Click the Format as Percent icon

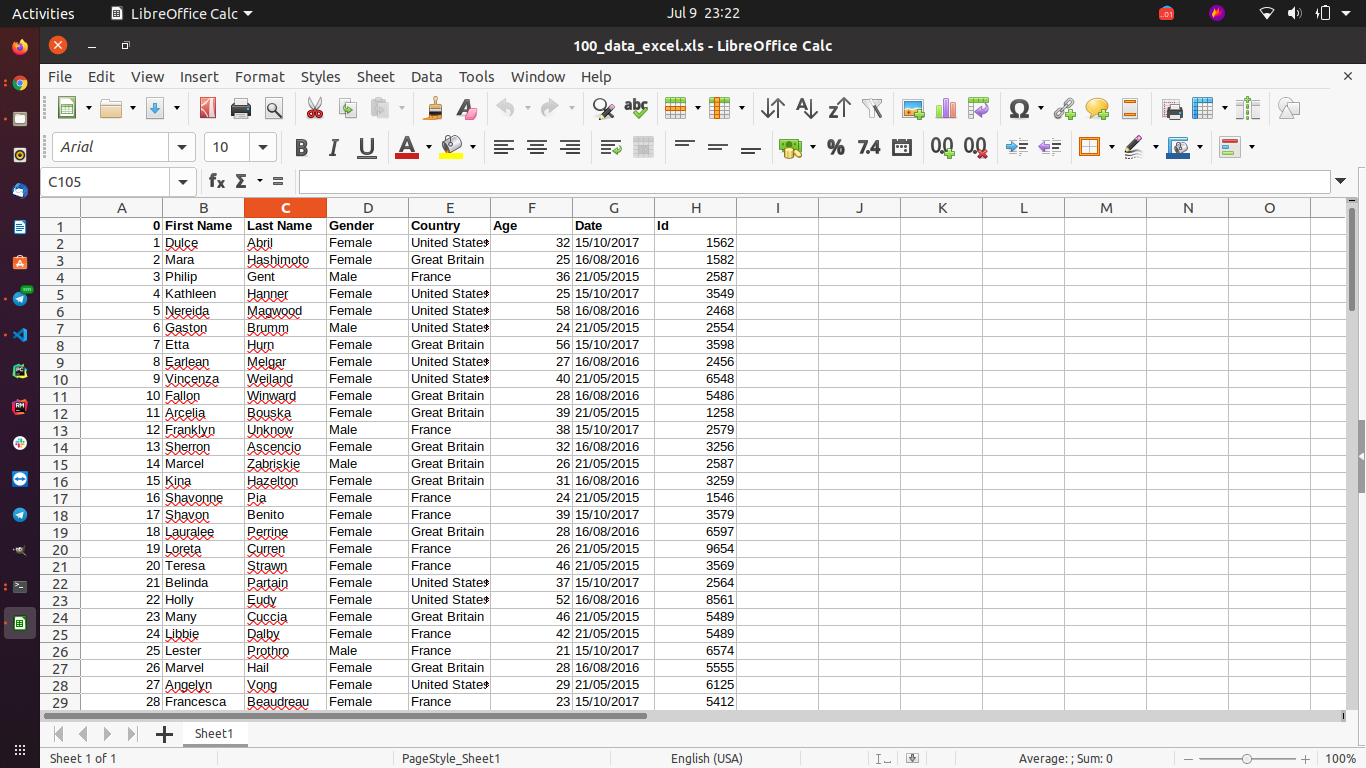836,147
